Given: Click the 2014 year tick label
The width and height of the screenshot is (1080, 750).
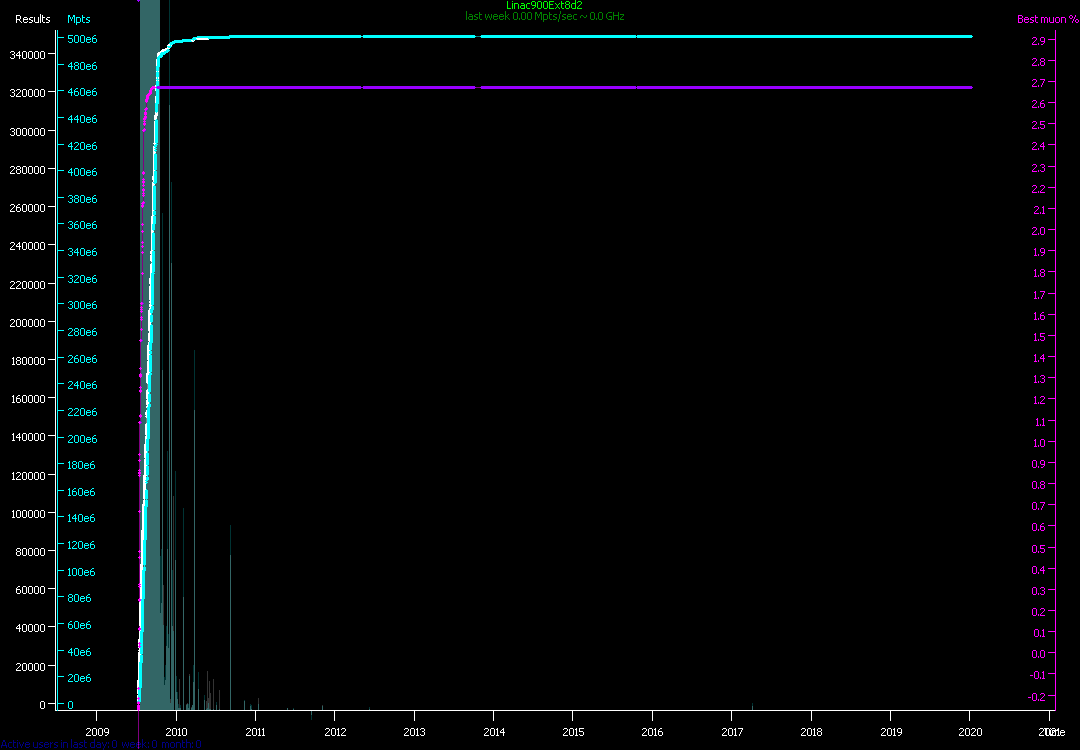Looking at the screenshot, I should coord(493,732).
